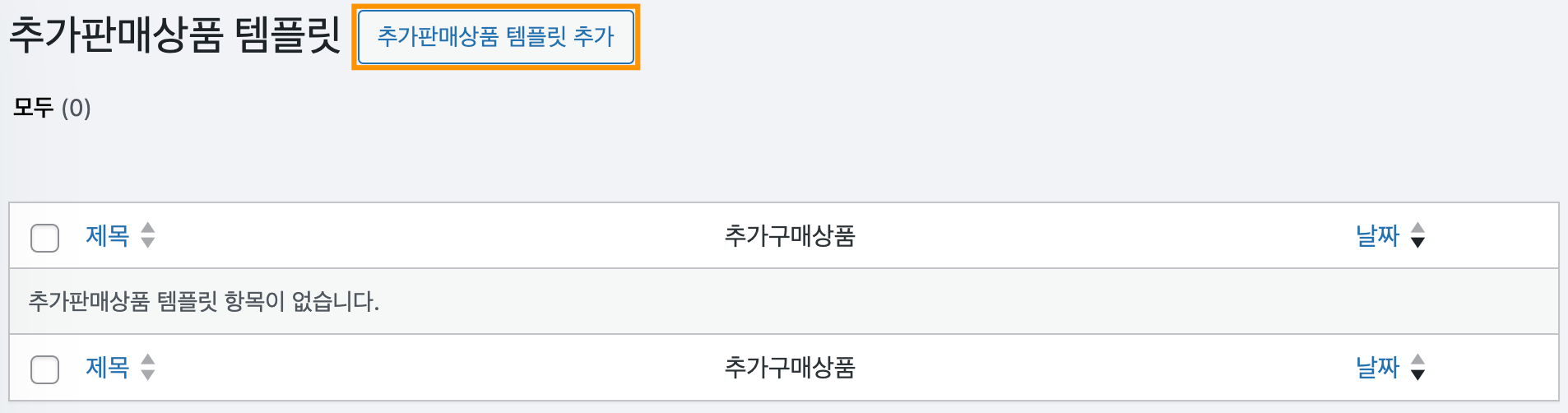The height and width of the screenshot is (413, 1568).
Task: Tick the select-all checkbox in the table footer
Action: 44,369
